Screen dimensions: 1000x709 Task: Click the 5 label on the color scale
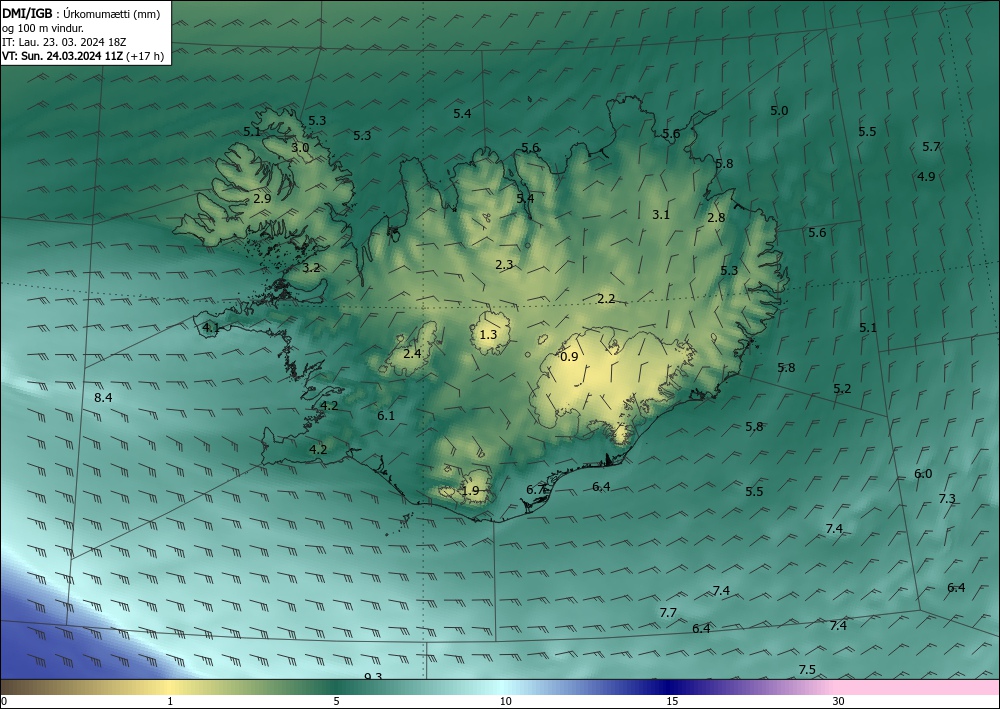tap(336, 701)
